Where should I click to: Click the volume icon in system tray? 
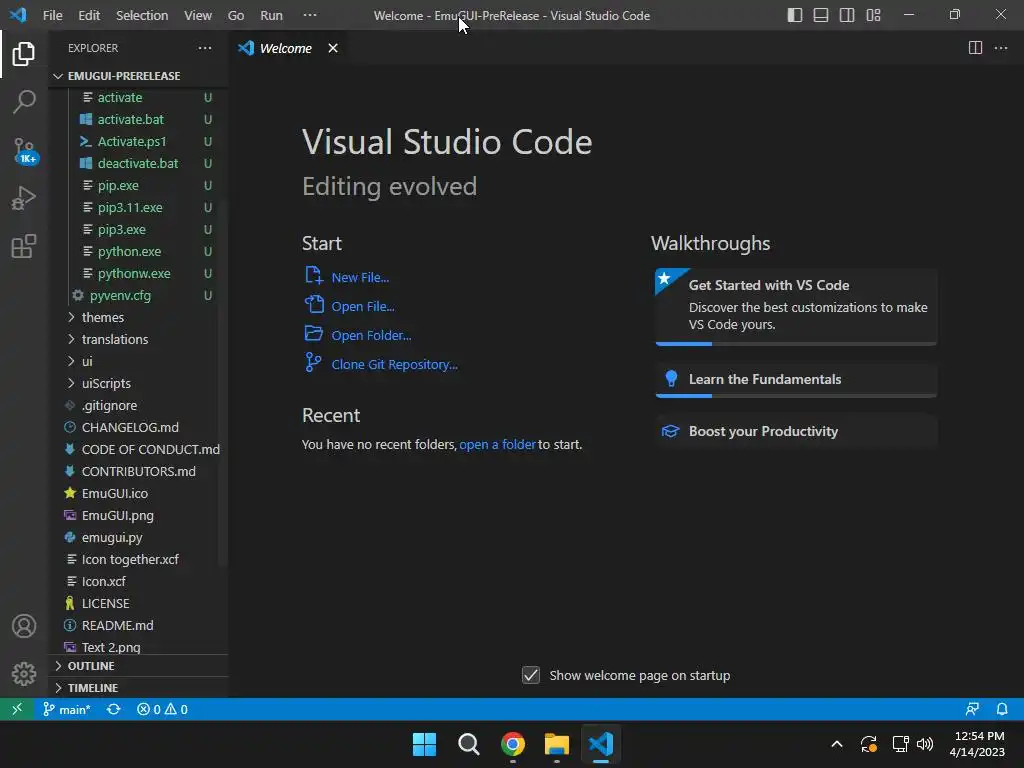[925, 744]
